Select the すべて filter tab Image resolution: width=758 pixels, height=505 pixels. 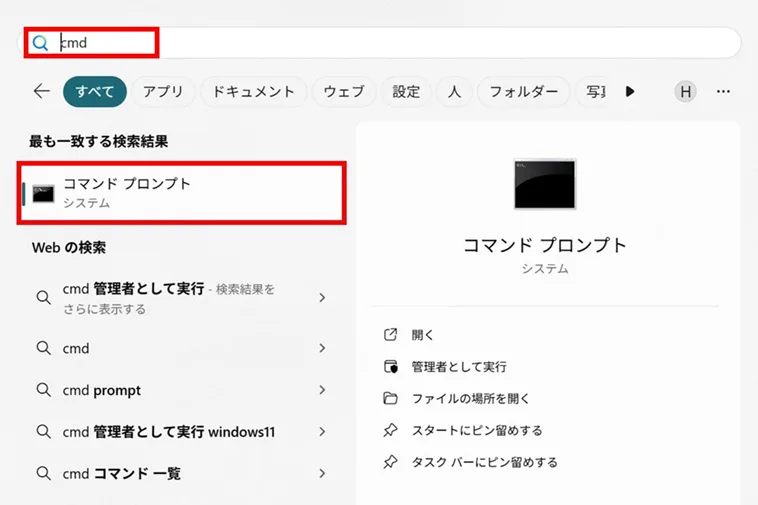94,91
